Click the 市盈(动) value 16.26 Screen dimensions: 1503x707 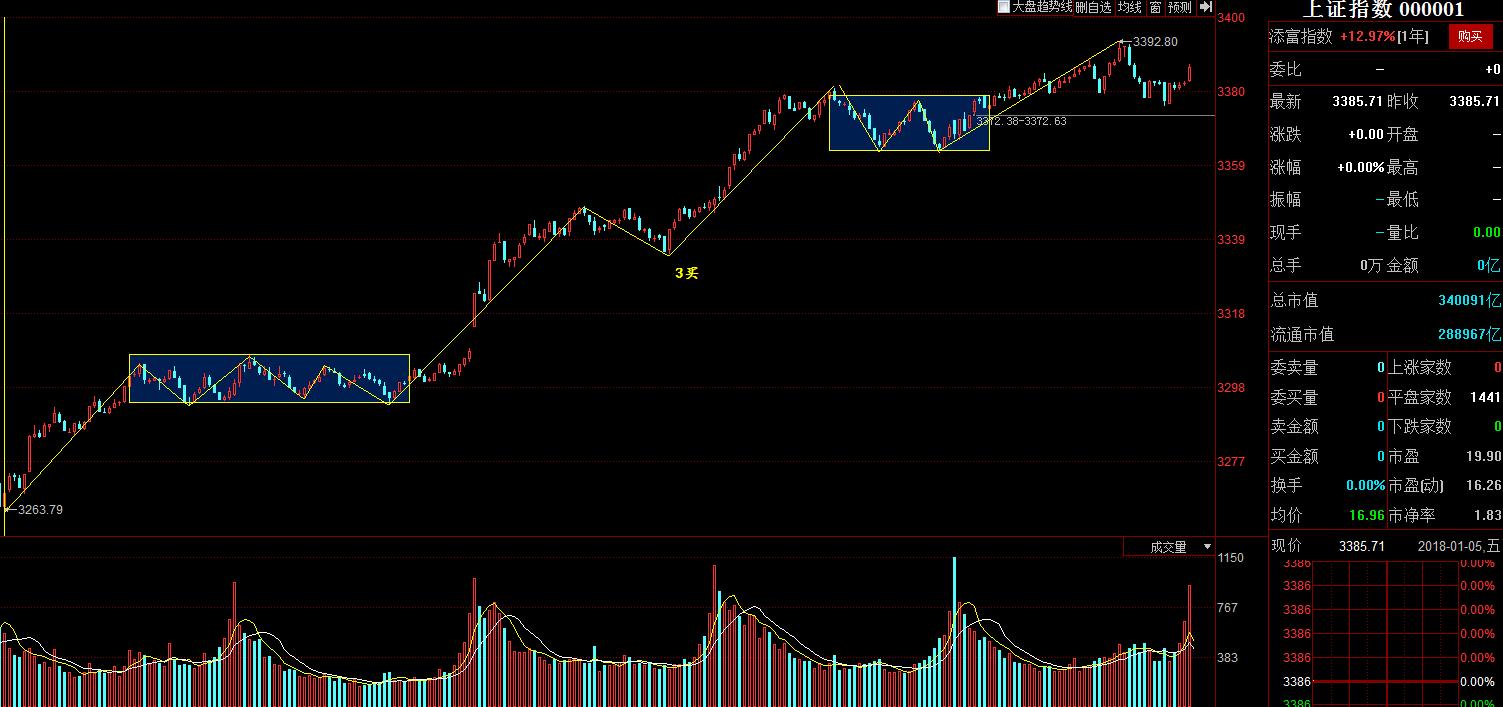coord(1484,485)
